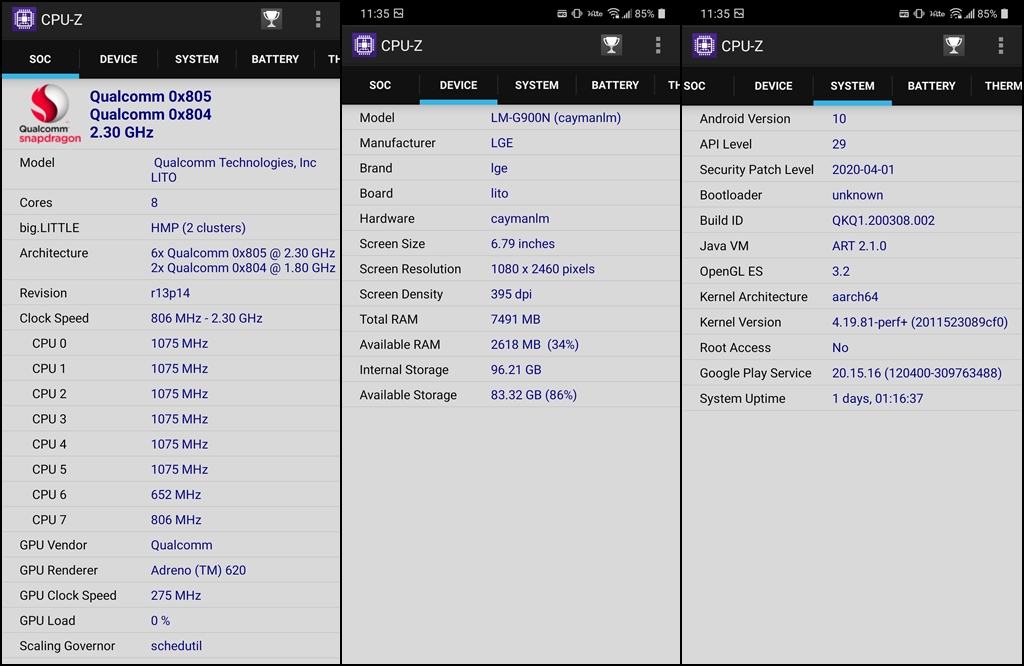This screenshot has width=1024, height=666.
Task: Tap the Wi-Fi status icon in the right panel
Action: 955,13
